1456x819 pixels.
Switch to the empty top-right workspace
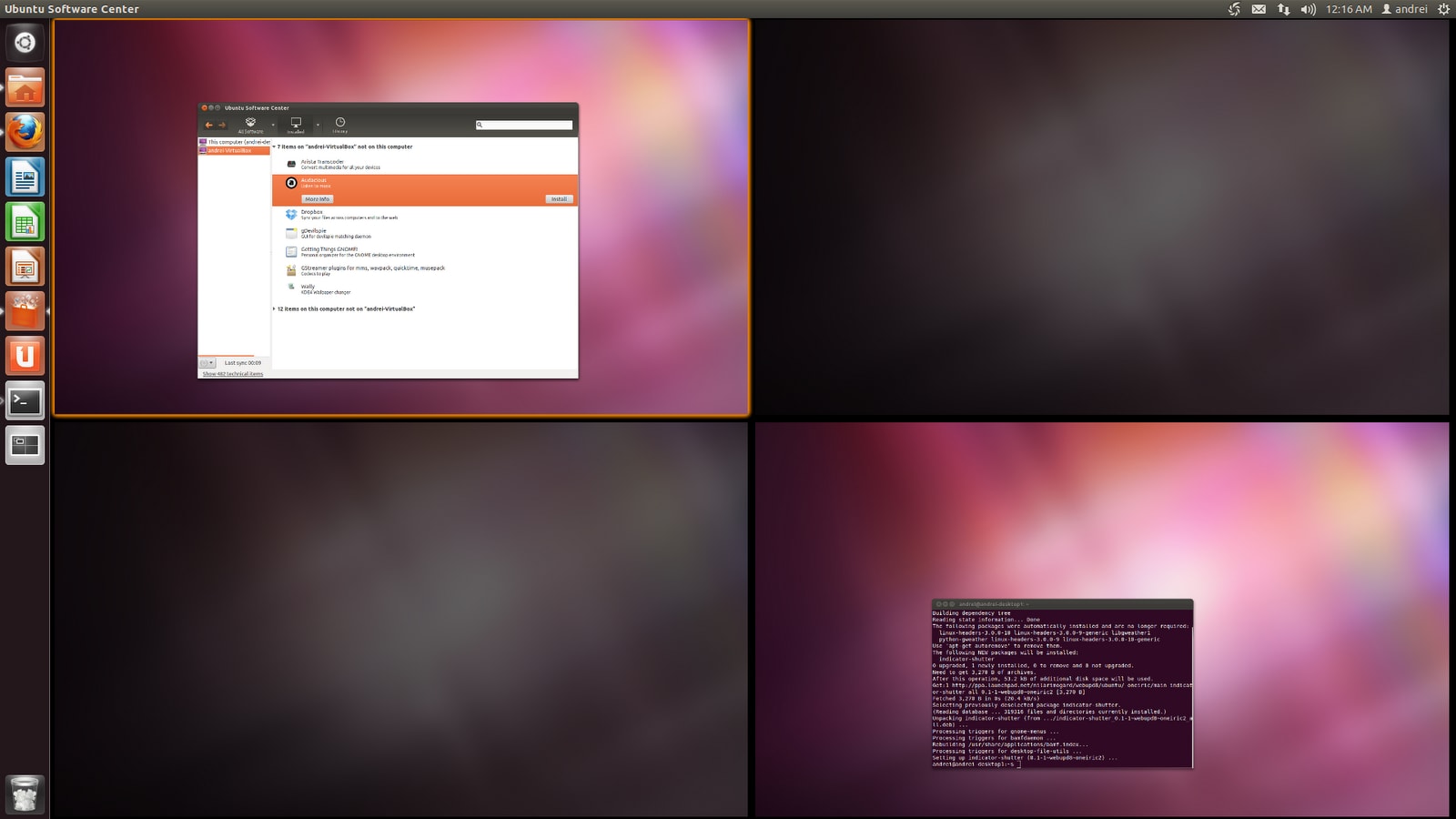(1102, 217)
